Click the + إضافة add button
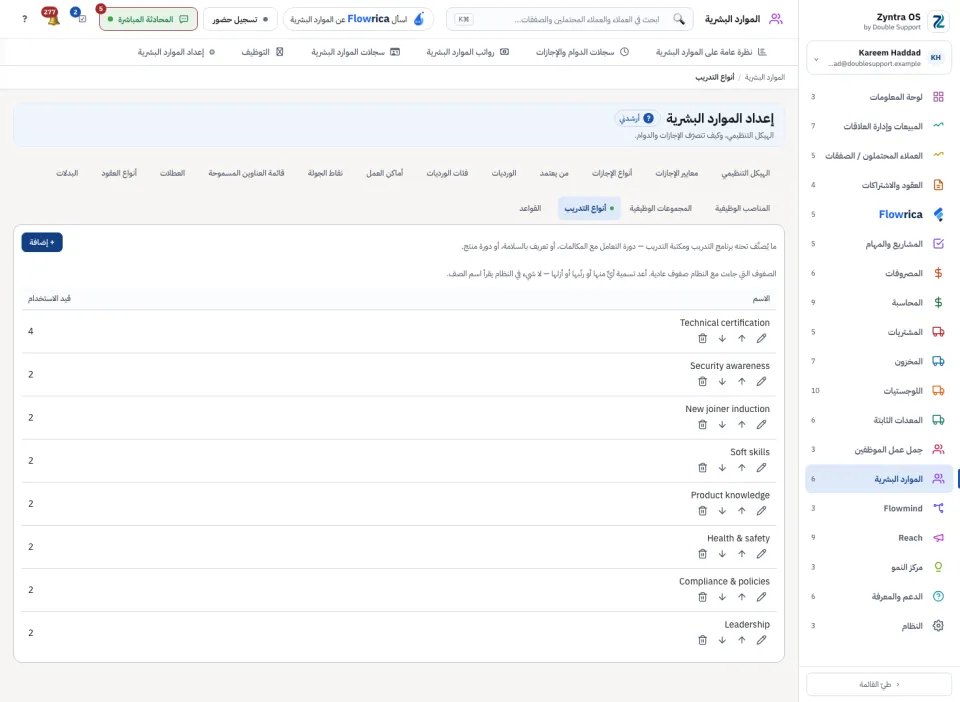The height and width of the screenshot is (702, 960). [x=42, y=242]
